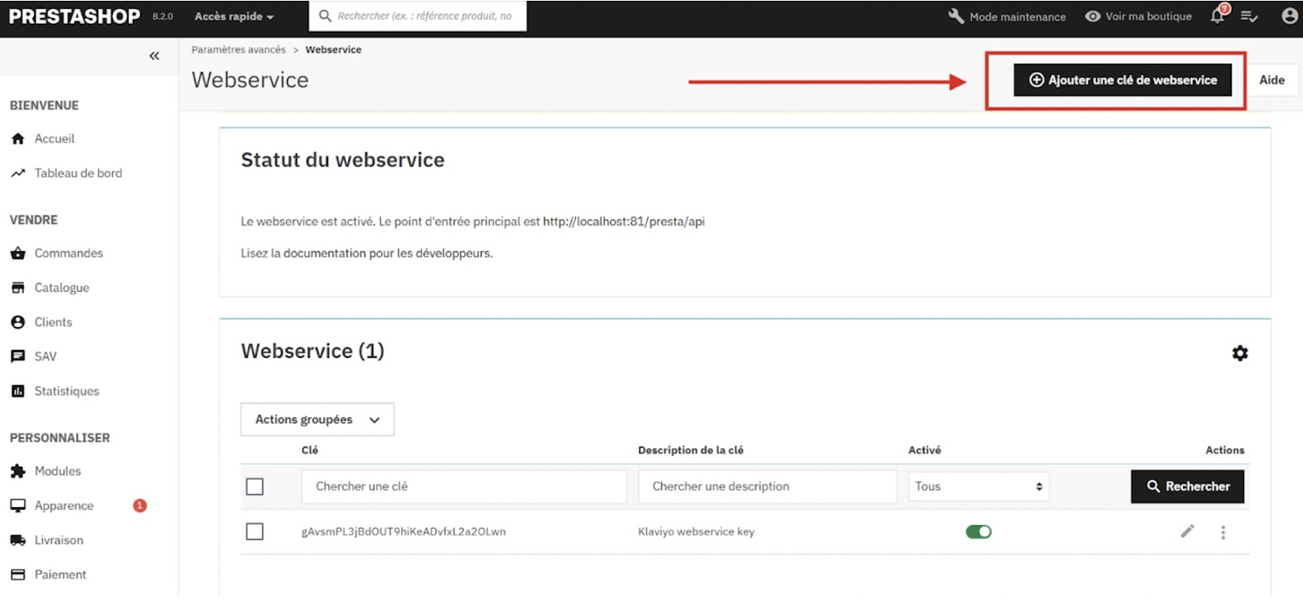This screenshot has width=1303, height=615.
Task: Focus the Chercher une clé filter field
Action: 464,486
